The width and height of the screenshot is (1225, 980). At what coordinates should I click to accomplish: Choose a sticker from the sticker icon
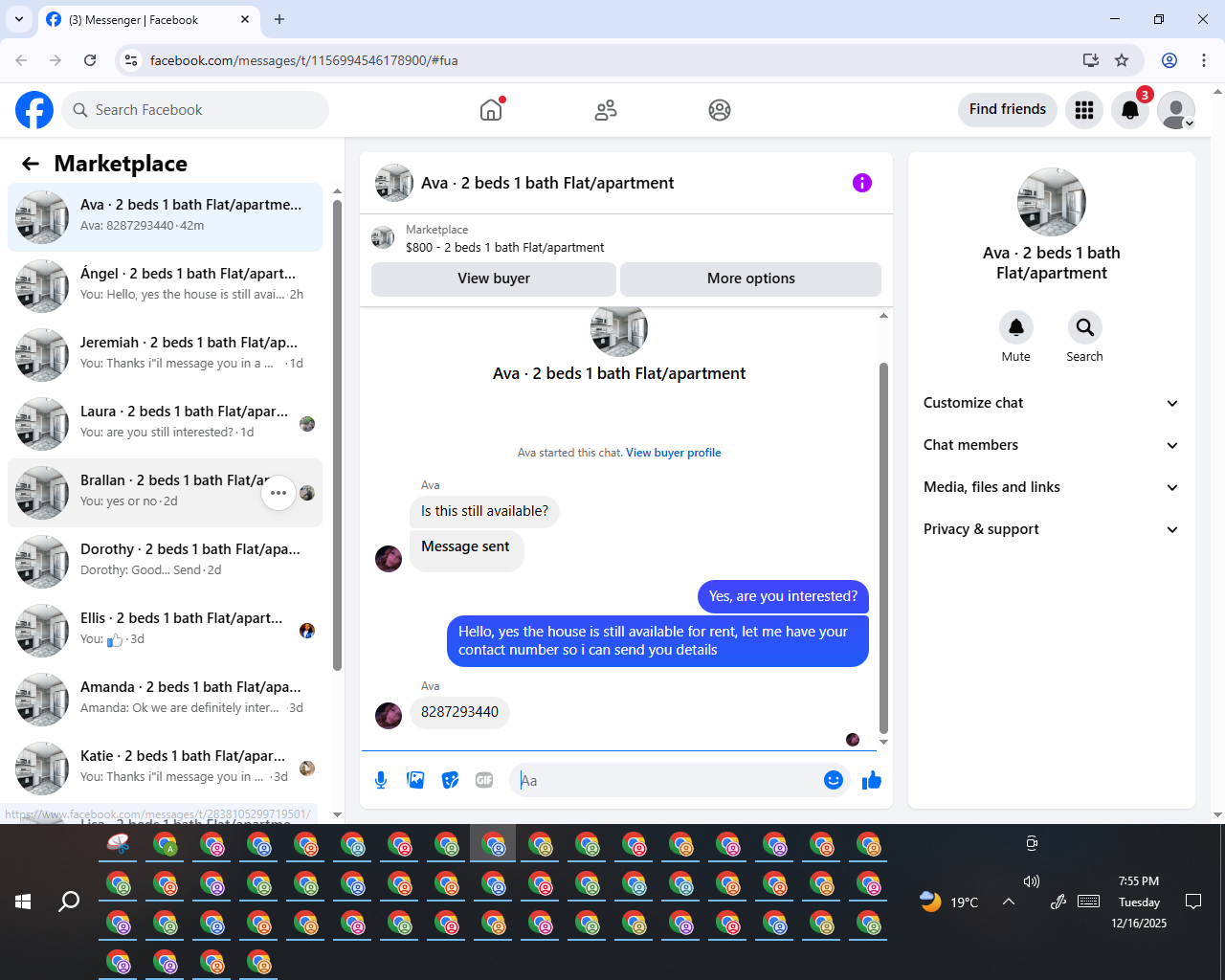coord(450,780)
